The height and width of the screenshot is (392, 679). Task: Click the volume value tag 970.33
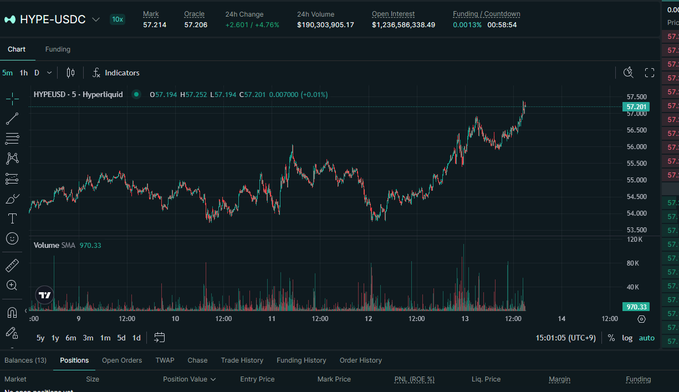[636, 307]
